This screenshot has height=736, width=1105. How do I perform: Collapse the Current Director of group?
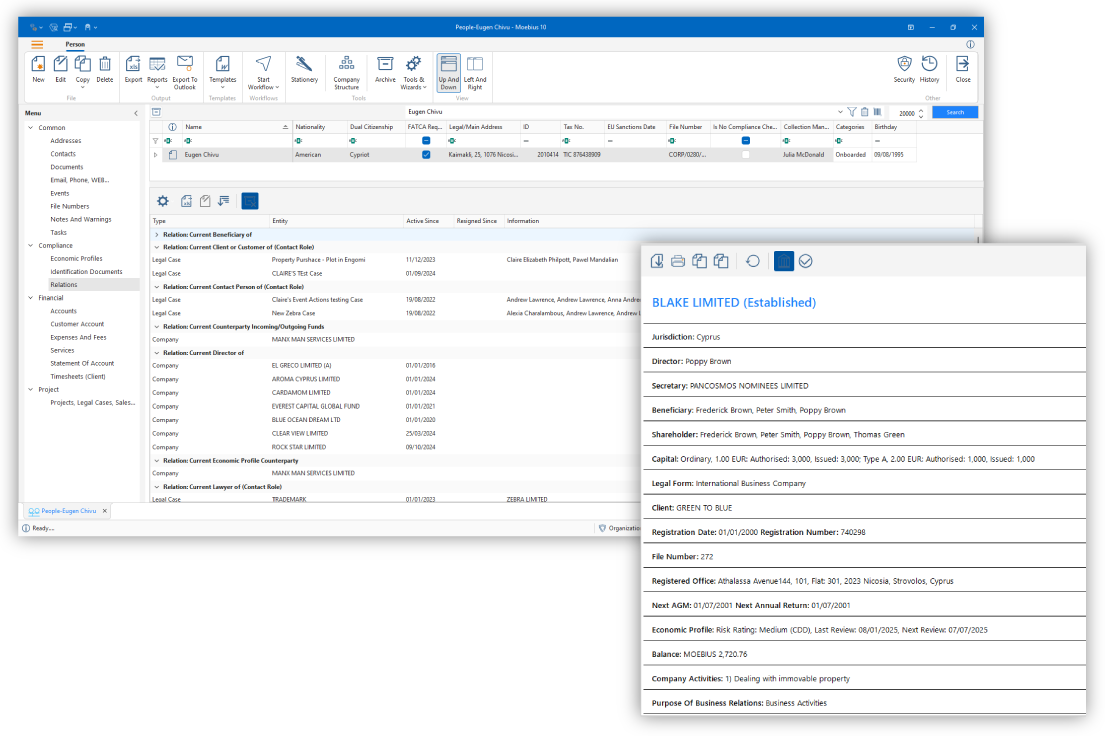tap(156, 352)
